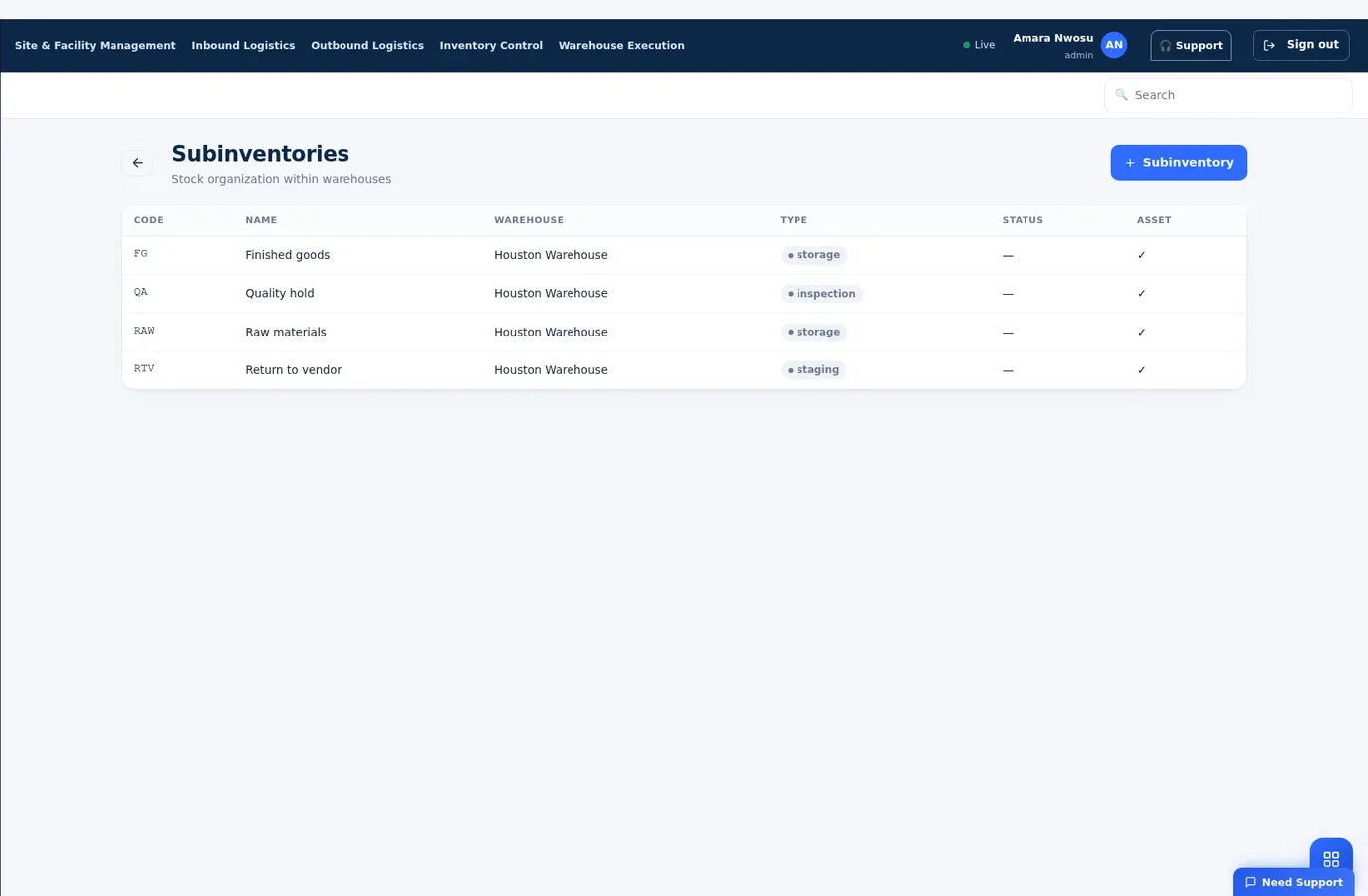This screenshot has height=896, width=1368.
Task: Open the grid apps launcher icon
Action: 1331,859
